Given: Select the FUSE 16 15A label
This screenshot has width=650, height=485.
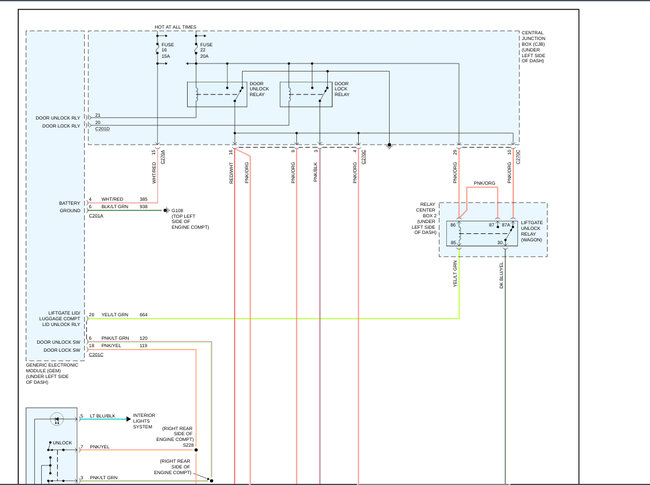Looking at the screenshot, I should 167,50.
